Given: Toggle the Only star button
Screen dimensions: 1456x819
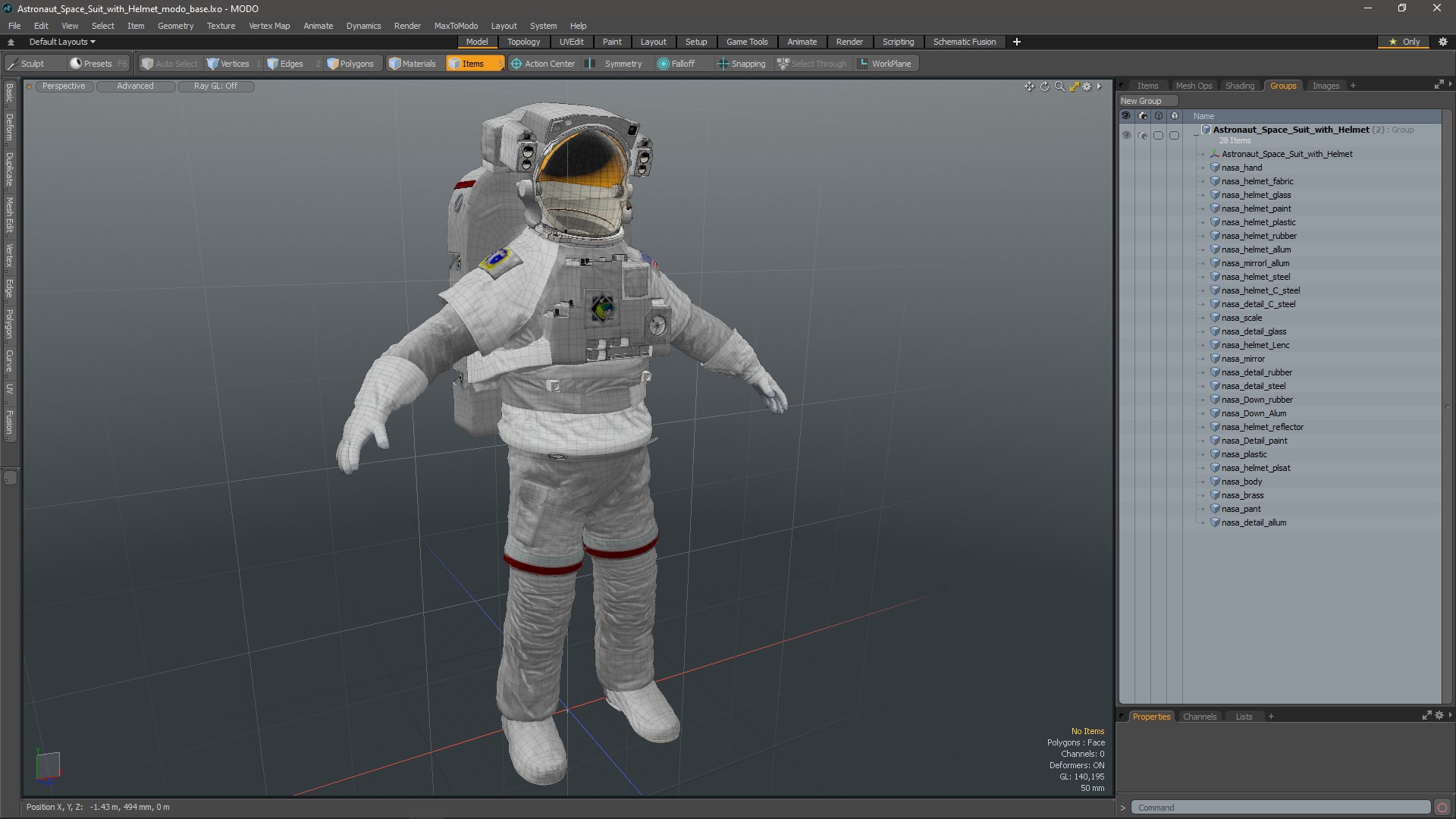Looking at the screenshot, I should pos(1404,42).
